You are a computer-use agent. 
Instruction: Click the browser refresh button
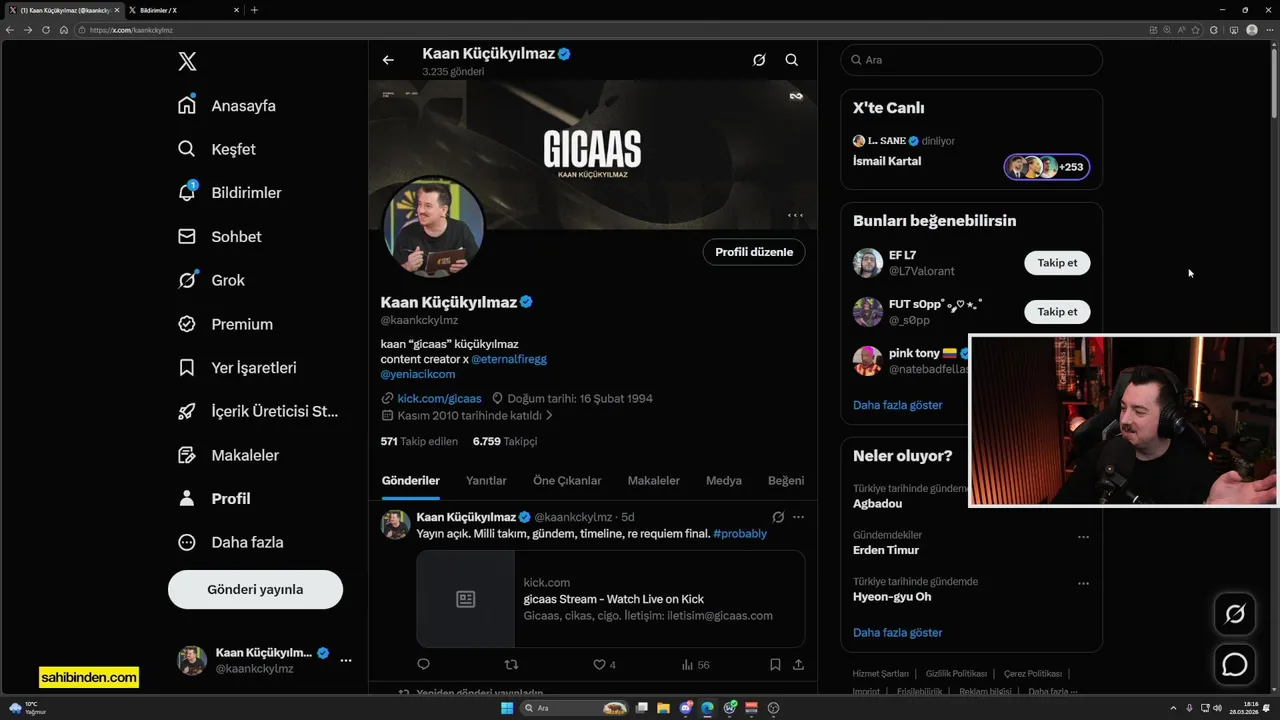45,30
